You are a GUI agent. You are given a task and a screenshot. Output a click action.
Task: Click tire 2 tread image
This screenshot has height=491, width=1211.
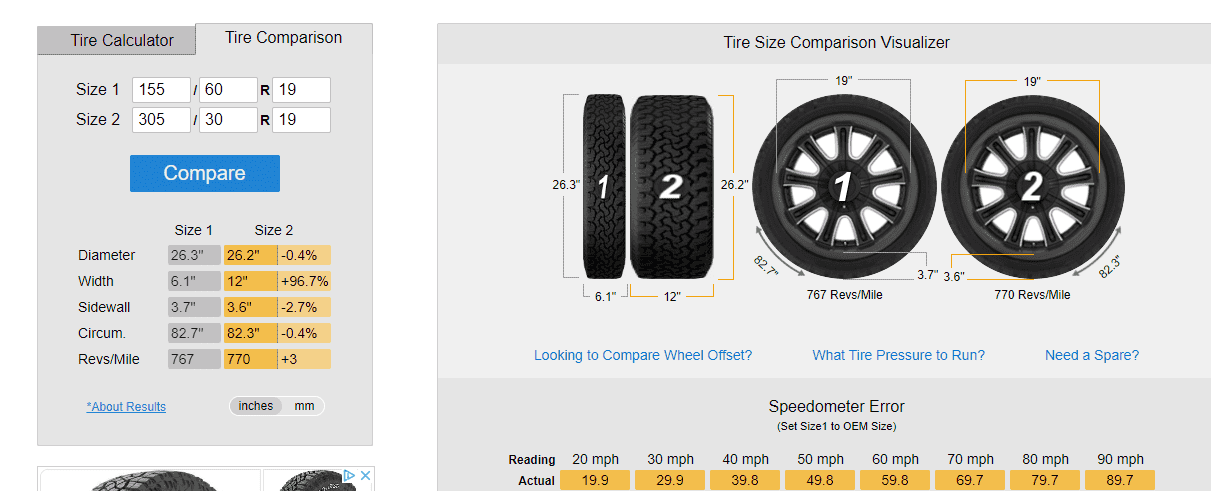coord(671,187)
